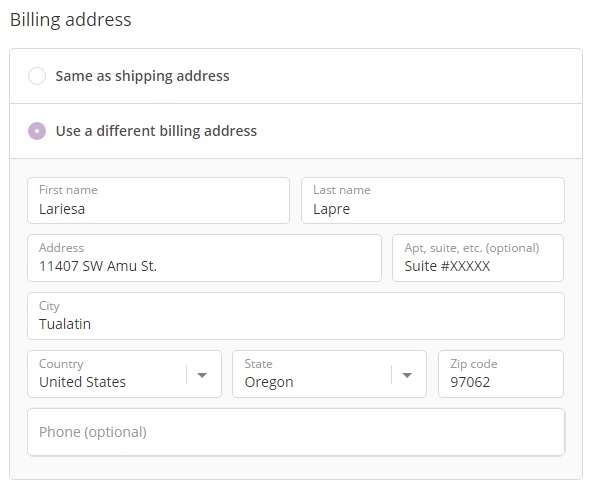Image resolution: width=597 pixels, height=495 pixels.
Task: Click the Same as shipping address label text
Action: [x=142, y=76]
